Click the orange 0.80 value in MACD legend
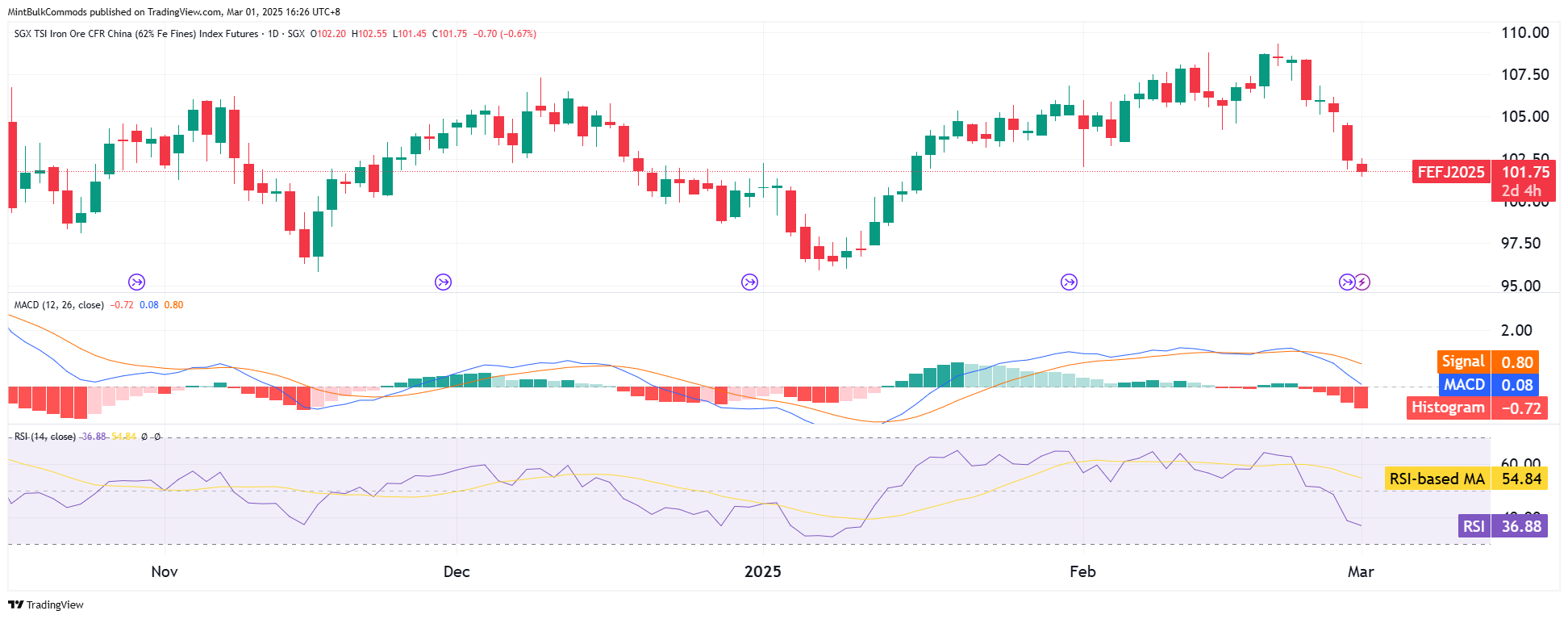This screenshot has height=619, width=1568. pyautogui.click(x=174, y=305)
